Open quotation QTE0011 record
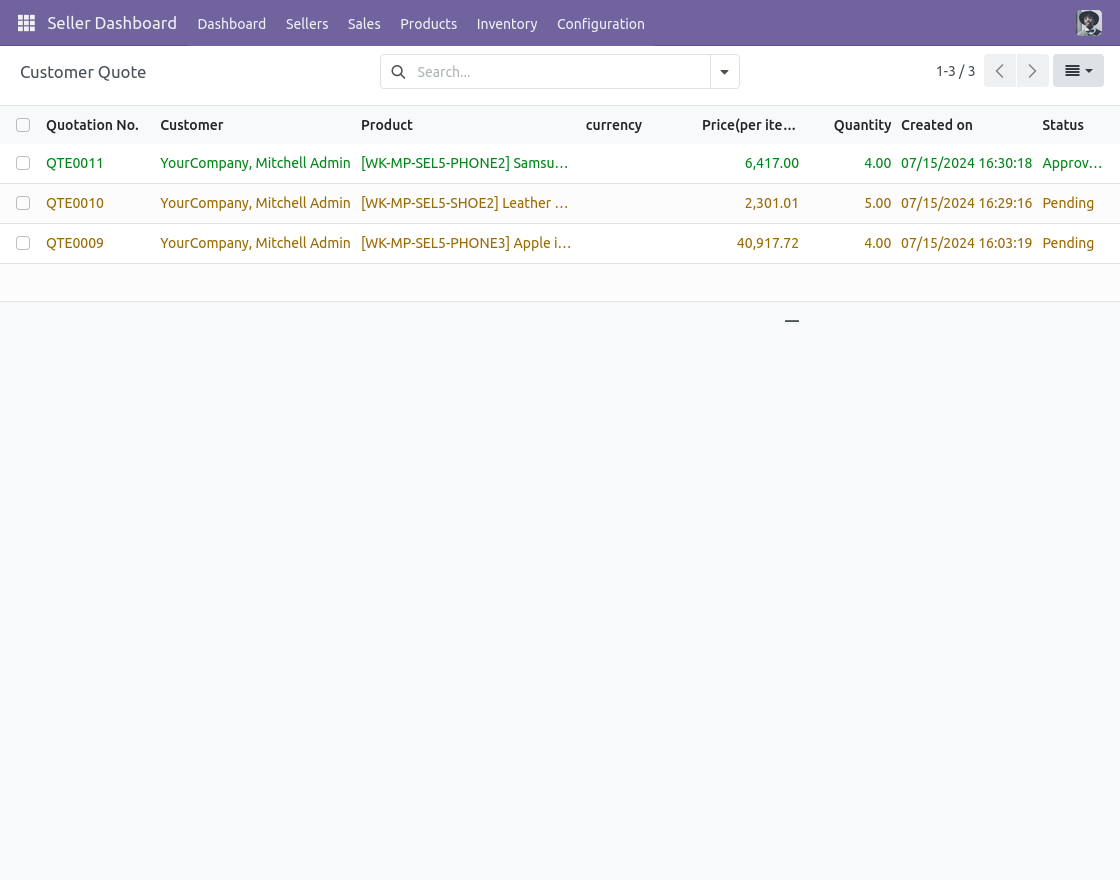This screenshot has width=1120, height=880. (x=75, y=163)
